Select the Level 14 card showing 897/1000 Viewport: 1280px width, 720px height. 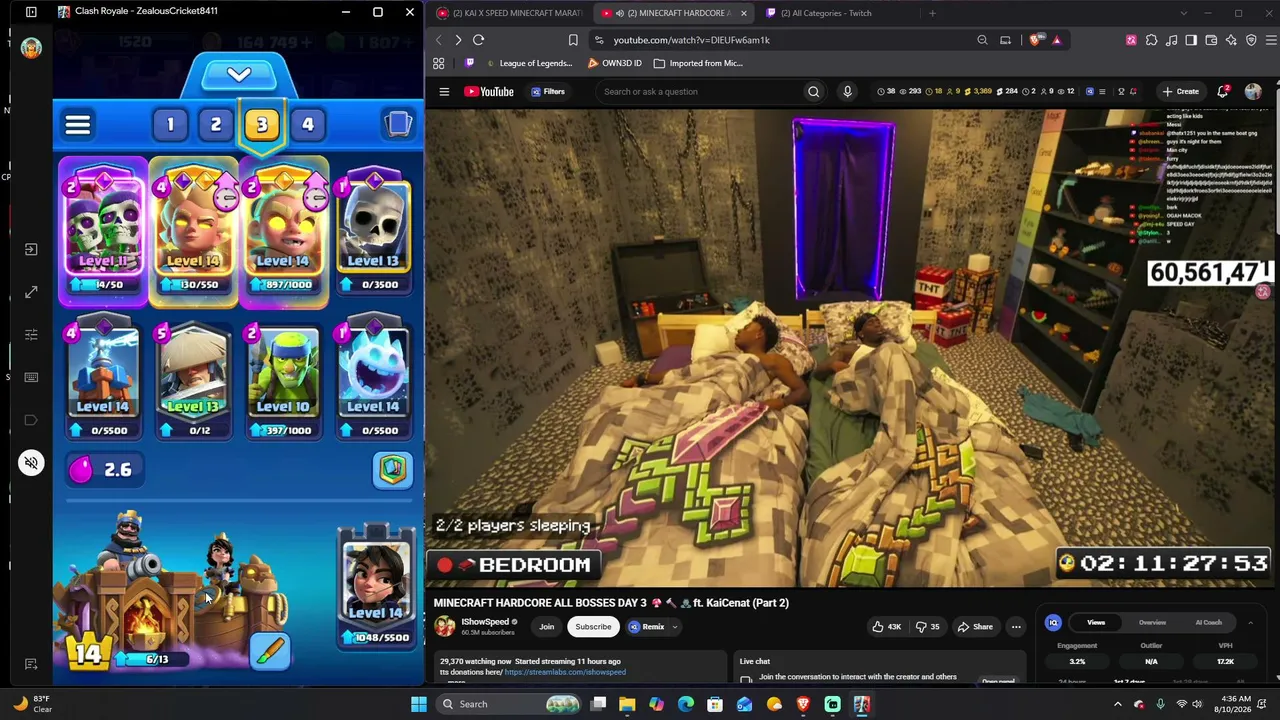[283, 232]
